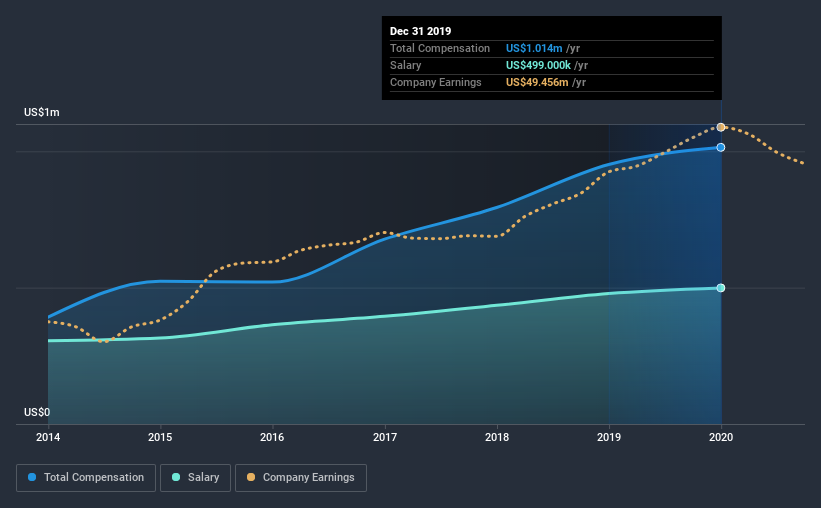
Task: Click the US$0 y-axis label
Action: pos(37,413)
